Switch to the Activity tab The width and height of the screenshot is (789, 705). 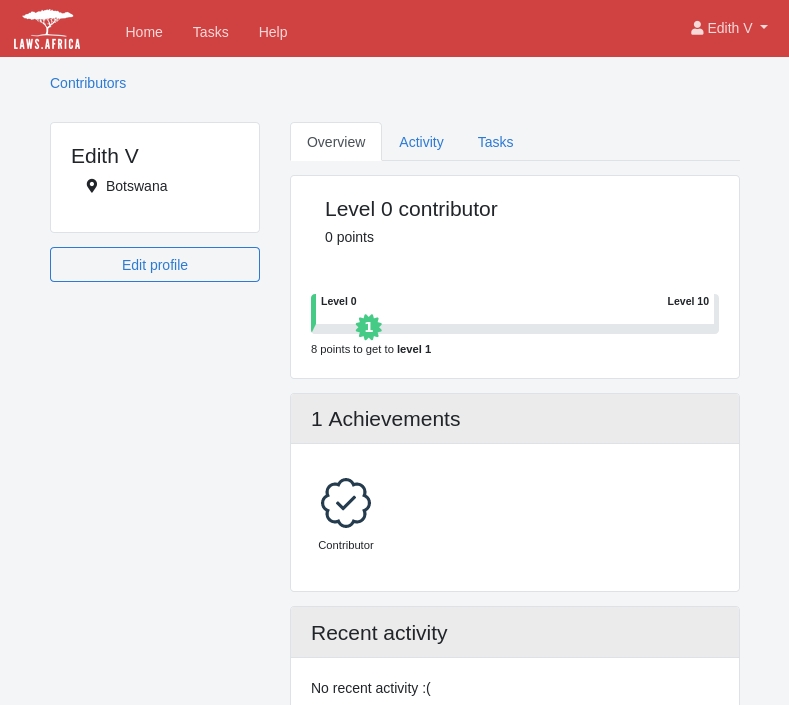click(x=421, y=142)
